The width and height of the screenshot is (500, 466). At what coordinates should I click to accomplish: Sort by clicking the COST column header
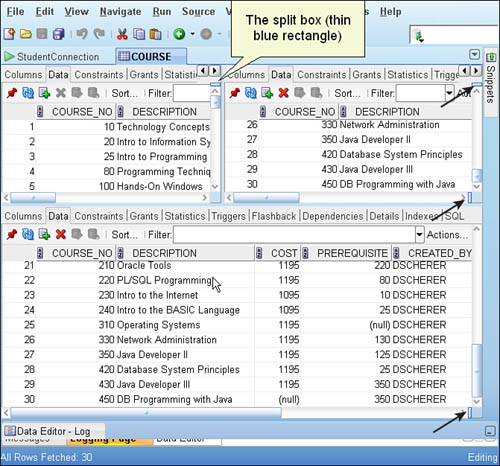click(x=284, y=253)
